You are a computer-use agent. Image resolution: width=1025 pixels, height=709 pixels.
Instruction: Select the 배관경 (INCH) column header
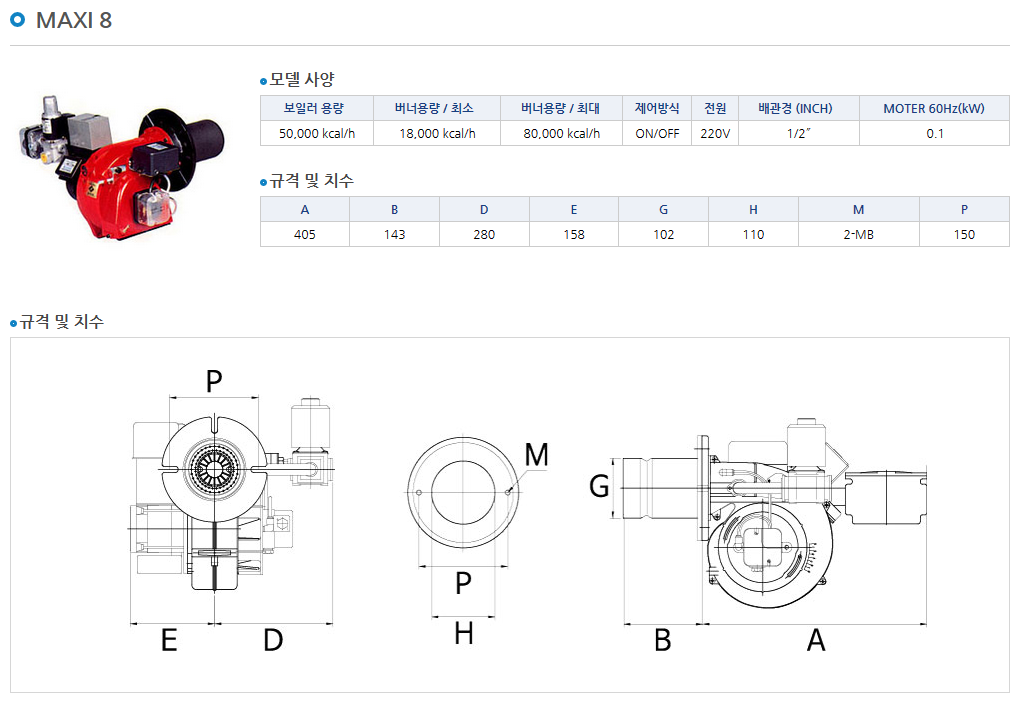(x=798, y=108)
